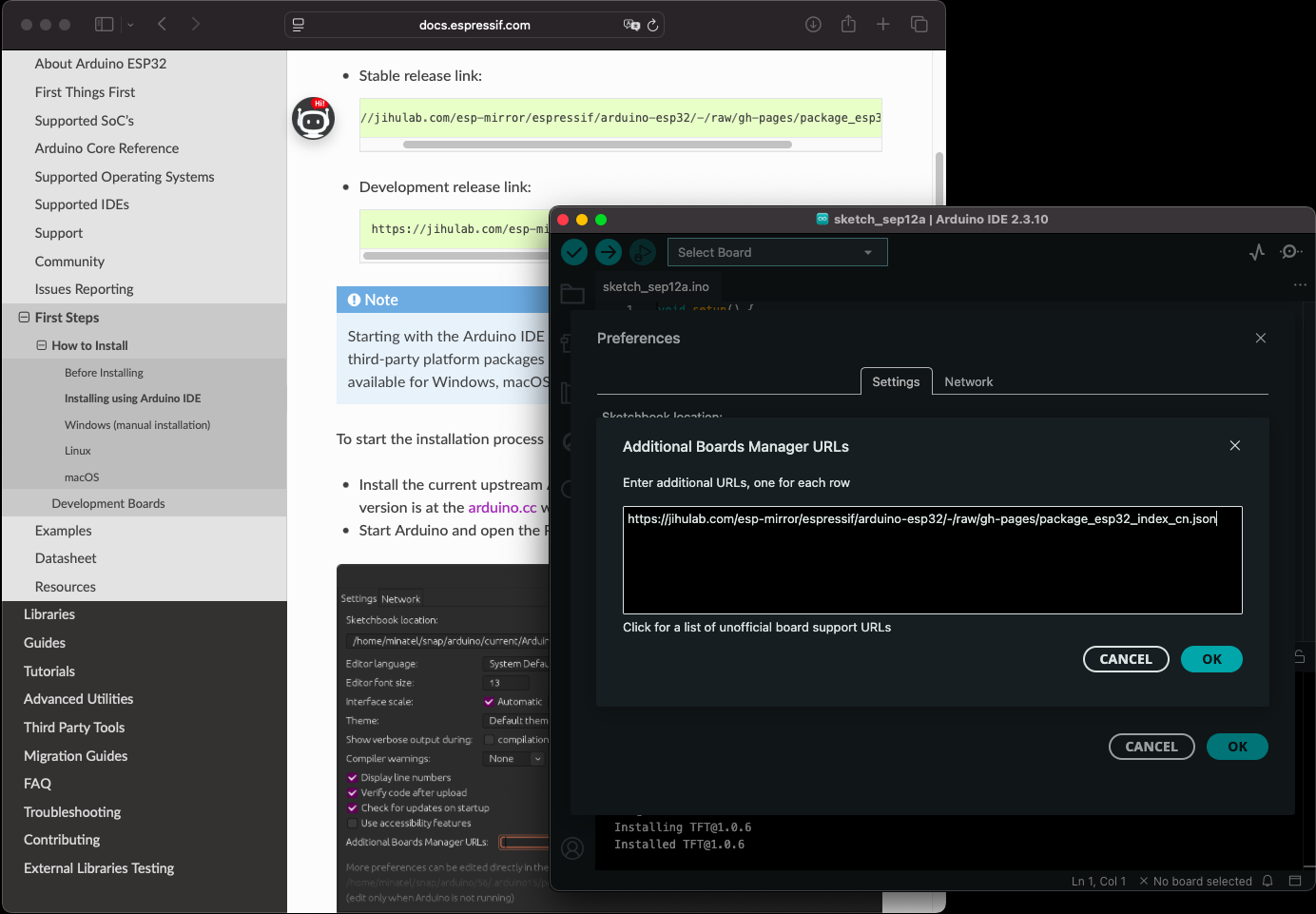Viewport: 1316px width, 914px height.
Task: Collapse the How to Install section
Action: pyautogui.click(x=42, y=345)
